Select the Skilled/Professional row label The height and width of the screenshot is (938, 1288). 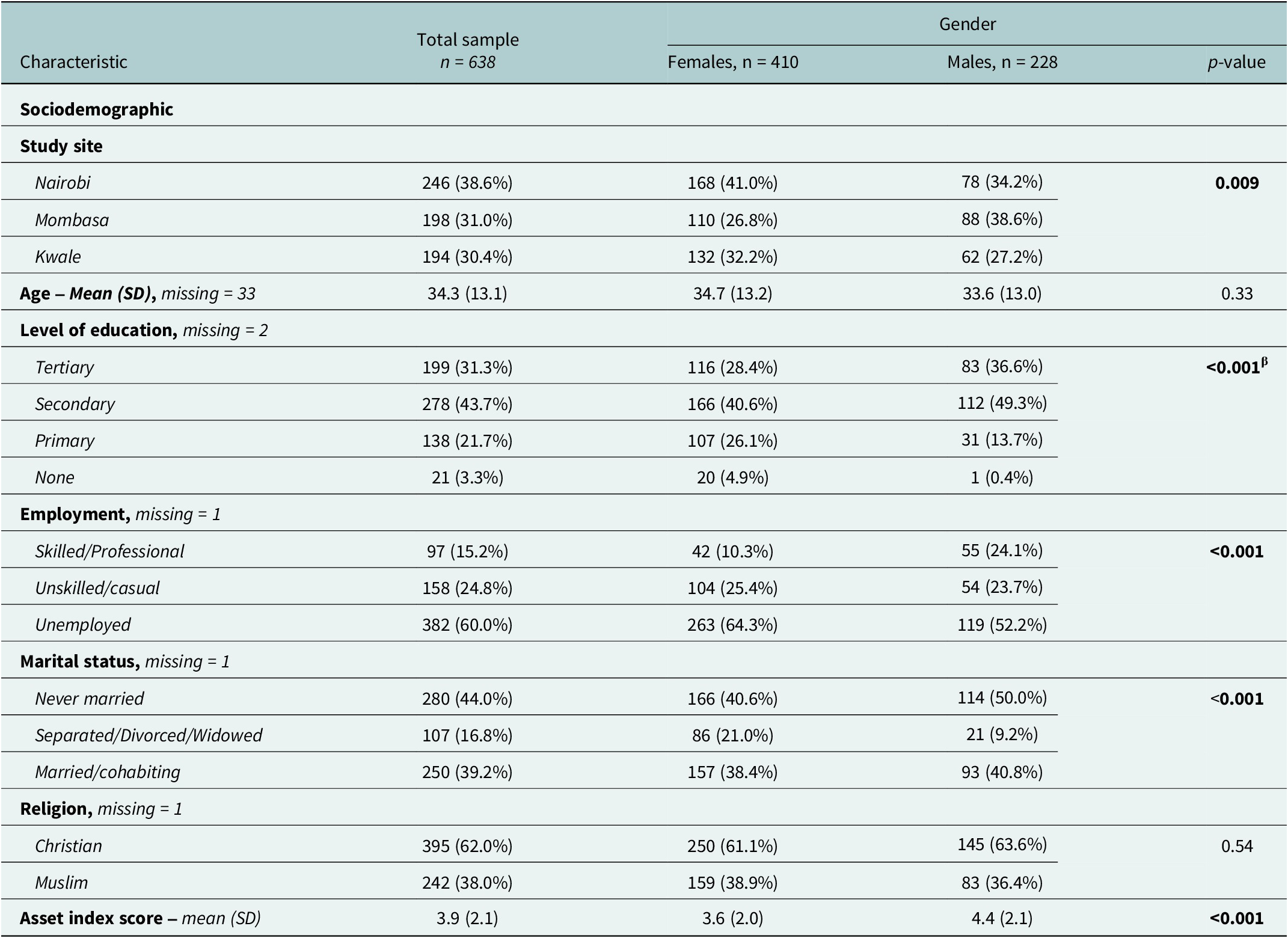[109, 551]
